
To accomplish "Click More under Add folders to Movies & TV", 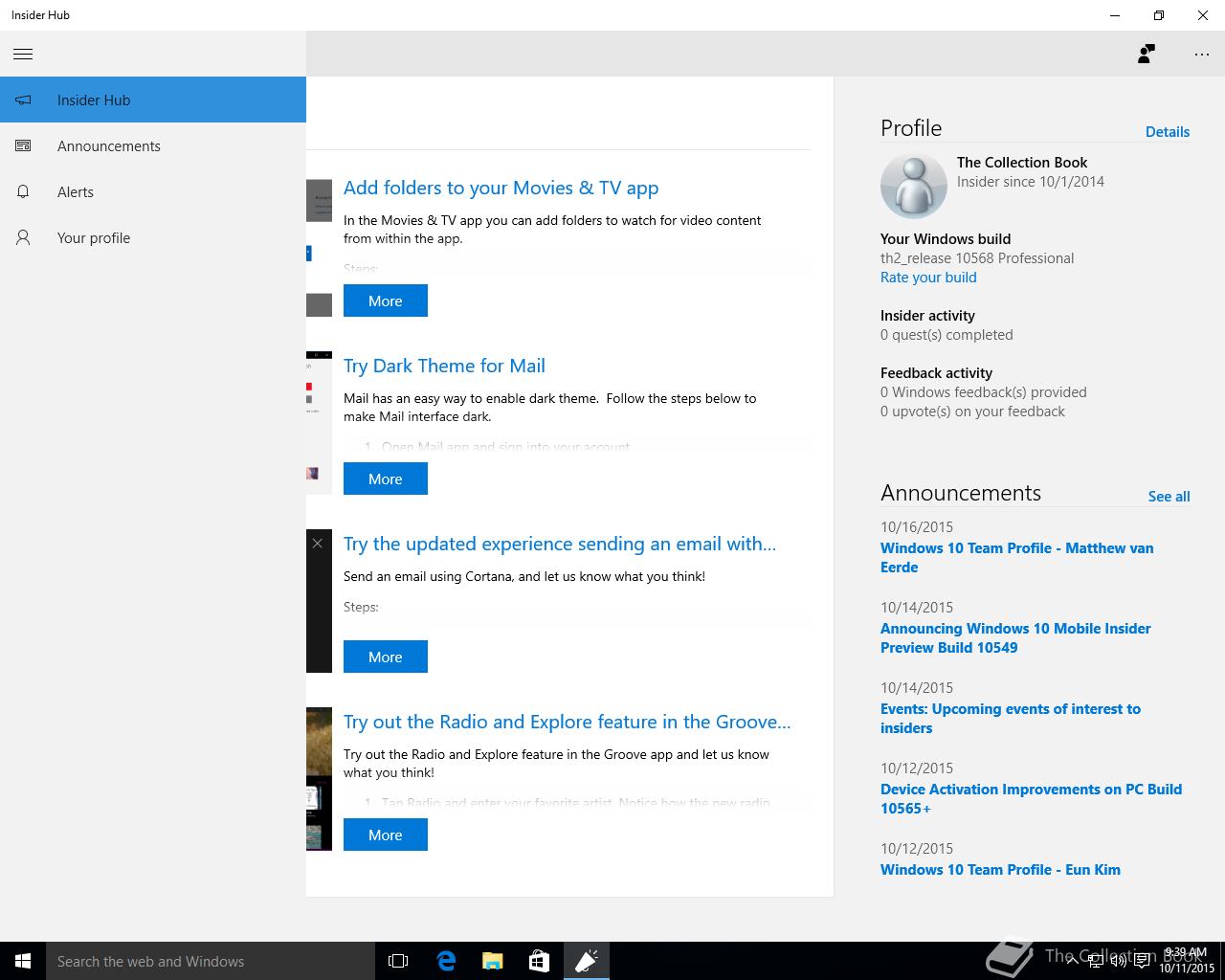I will [x=386, y=301].
